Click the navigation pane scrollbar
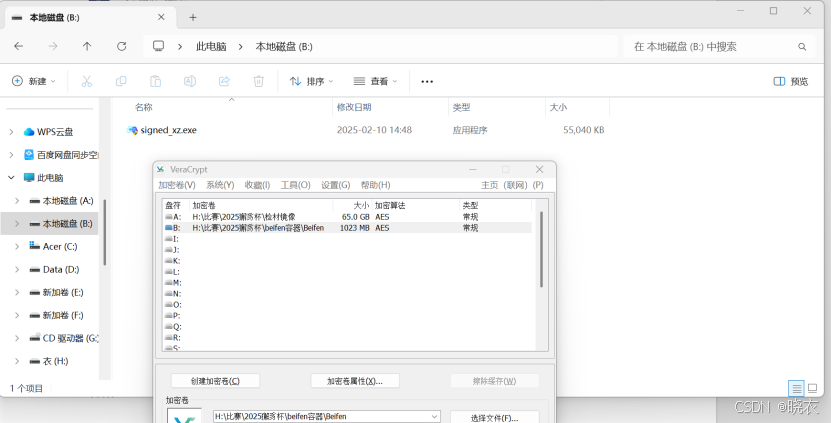Viewport: 831px width, 423px height. pyautogui.click(x=104, y=232)
